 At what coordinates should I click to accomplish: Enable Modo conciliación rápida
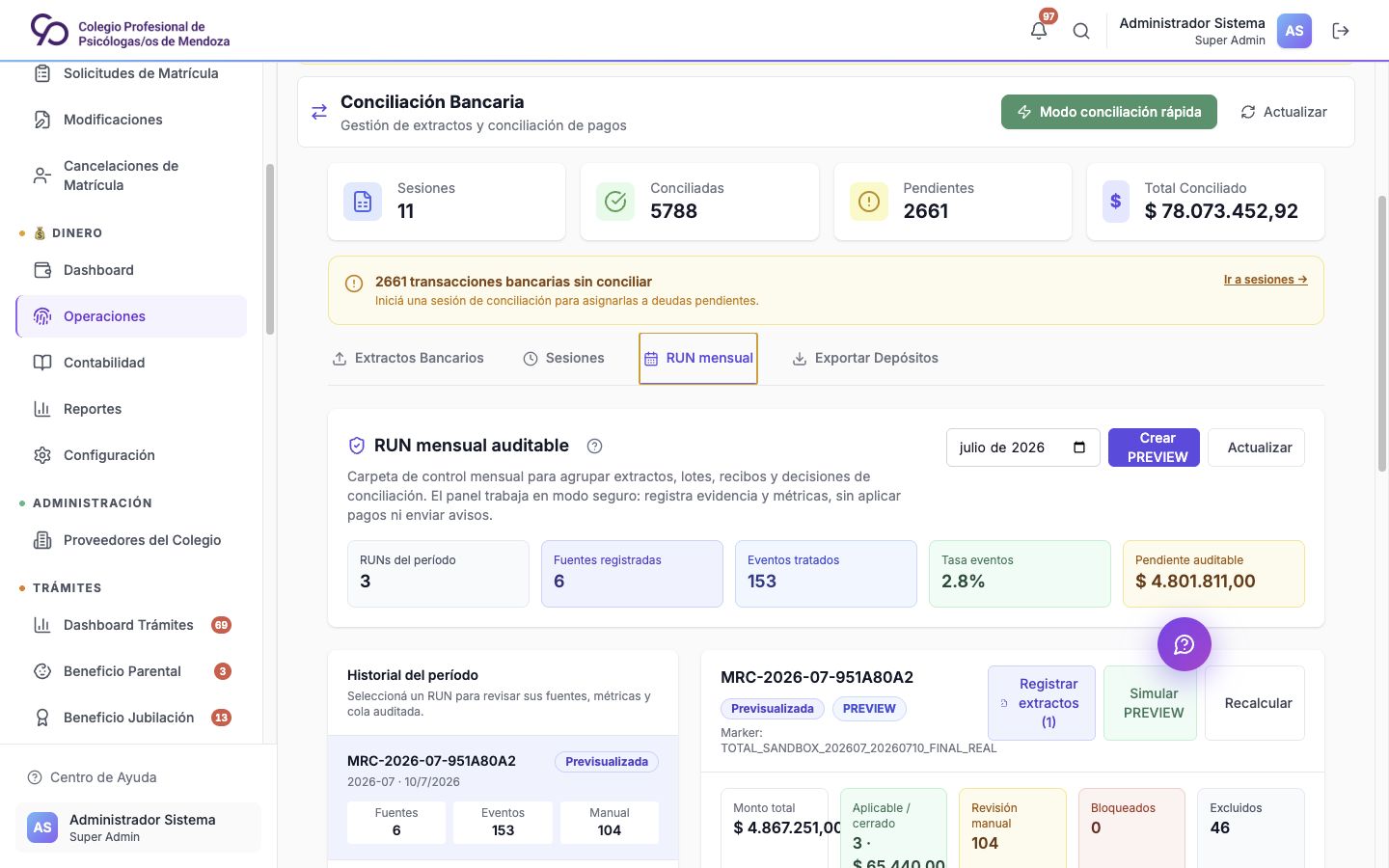pos(1109,112)
